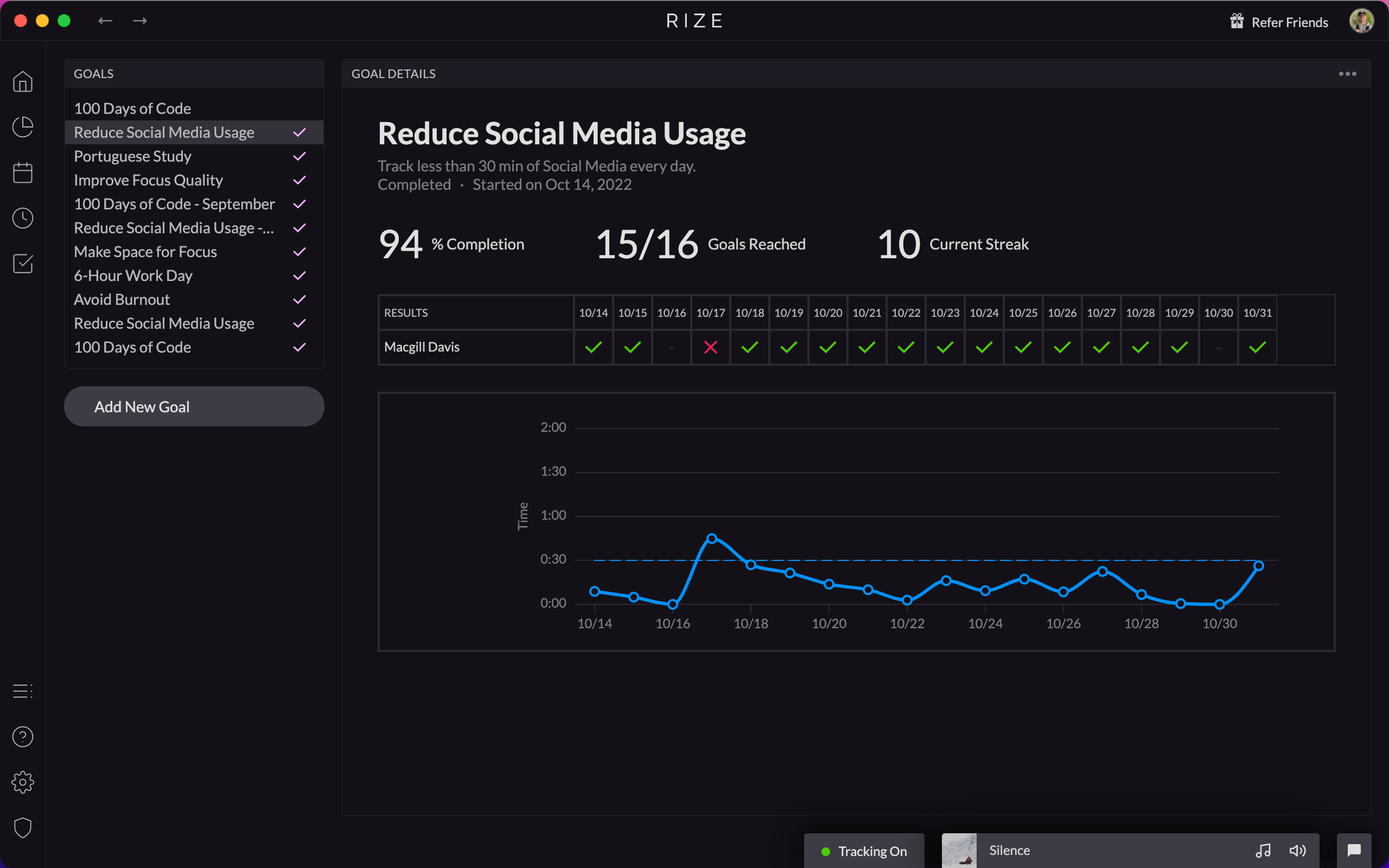1389x868 pixels.
Task: Open the calendar icon in sidebar
Action: coord(23,172)
